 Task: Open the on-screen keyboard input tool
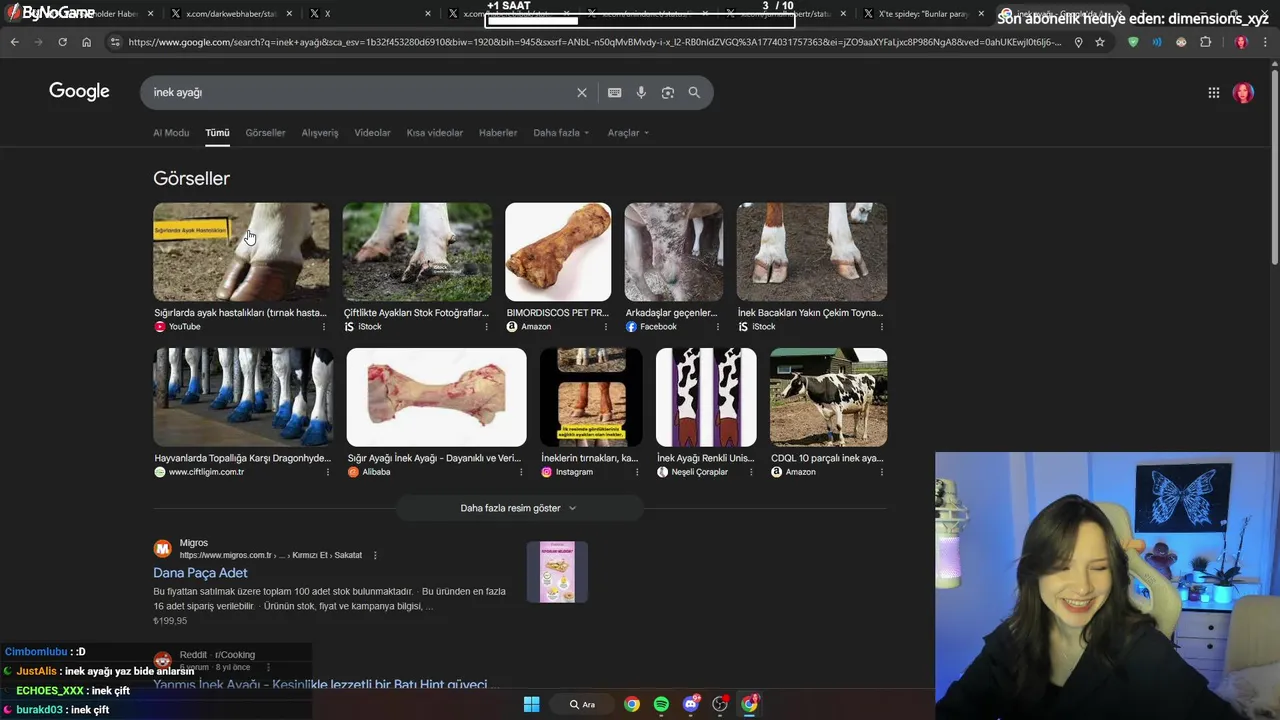pyautogui.click(x=615, y=92)
